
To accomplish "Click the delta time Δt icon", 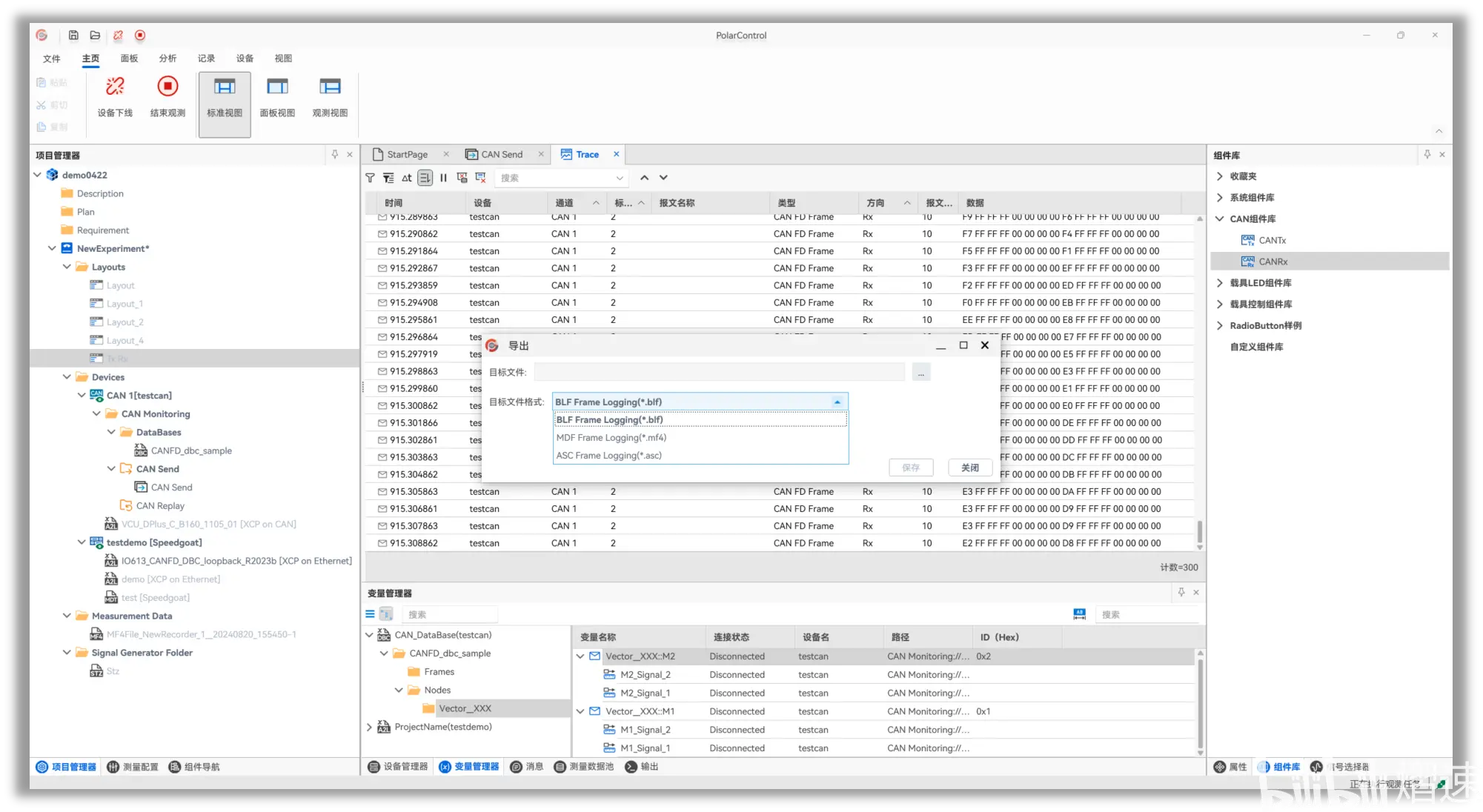I will coord(407,178).
